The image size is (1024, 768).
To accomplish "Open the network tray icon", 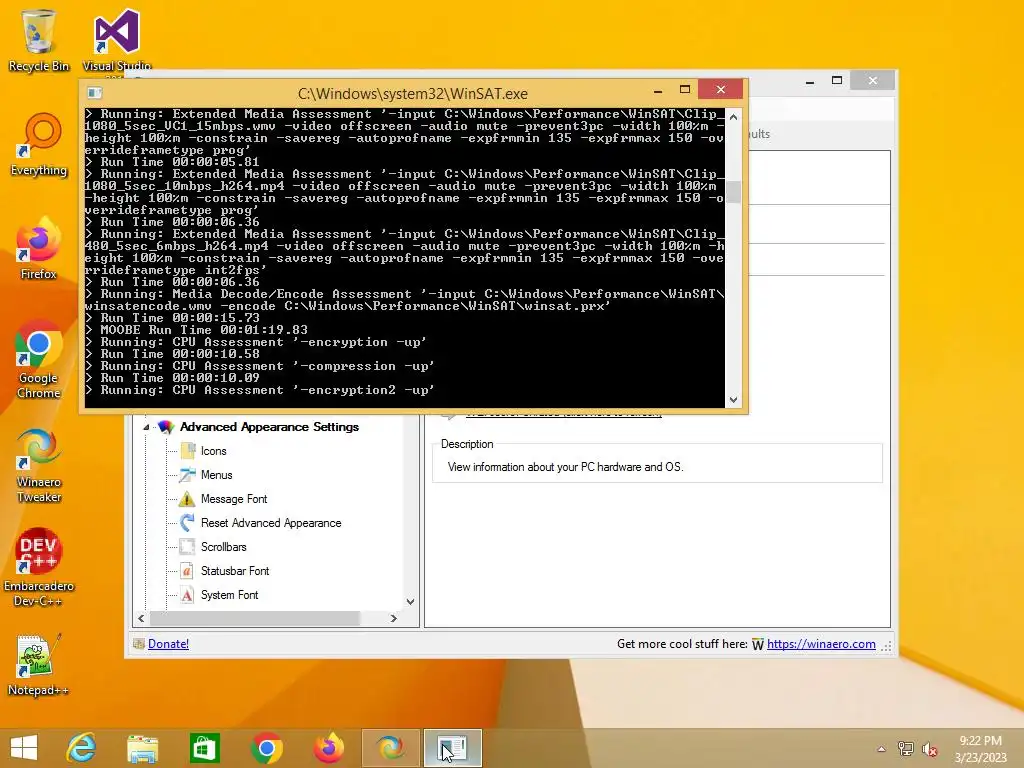I will pos(906,749).
